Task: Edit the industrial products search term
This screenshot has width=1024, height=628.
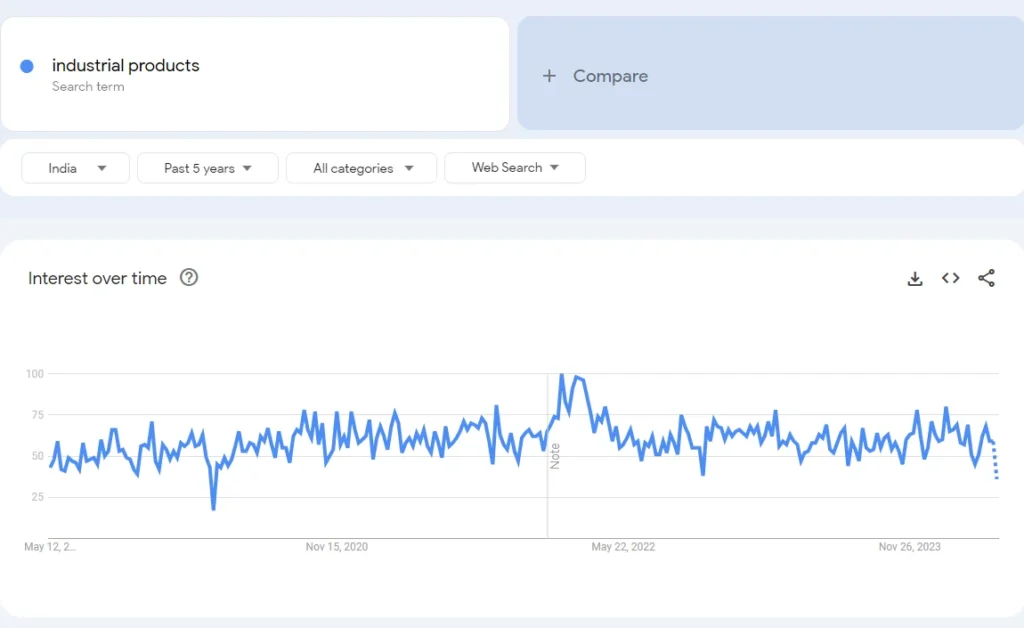Action: (x=126, y=66)
